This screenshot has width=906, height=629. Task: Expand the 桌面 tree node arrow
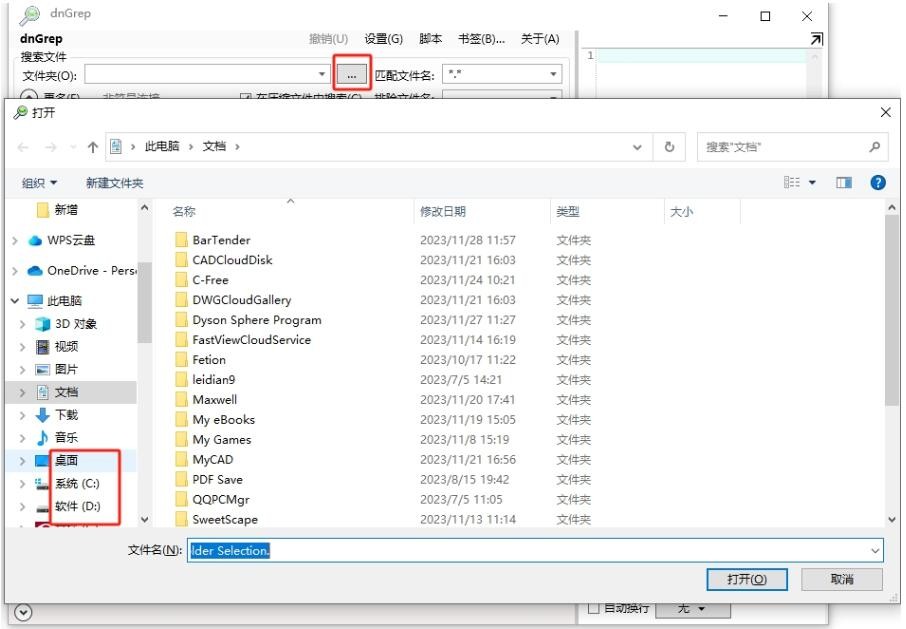click(23, 460)
